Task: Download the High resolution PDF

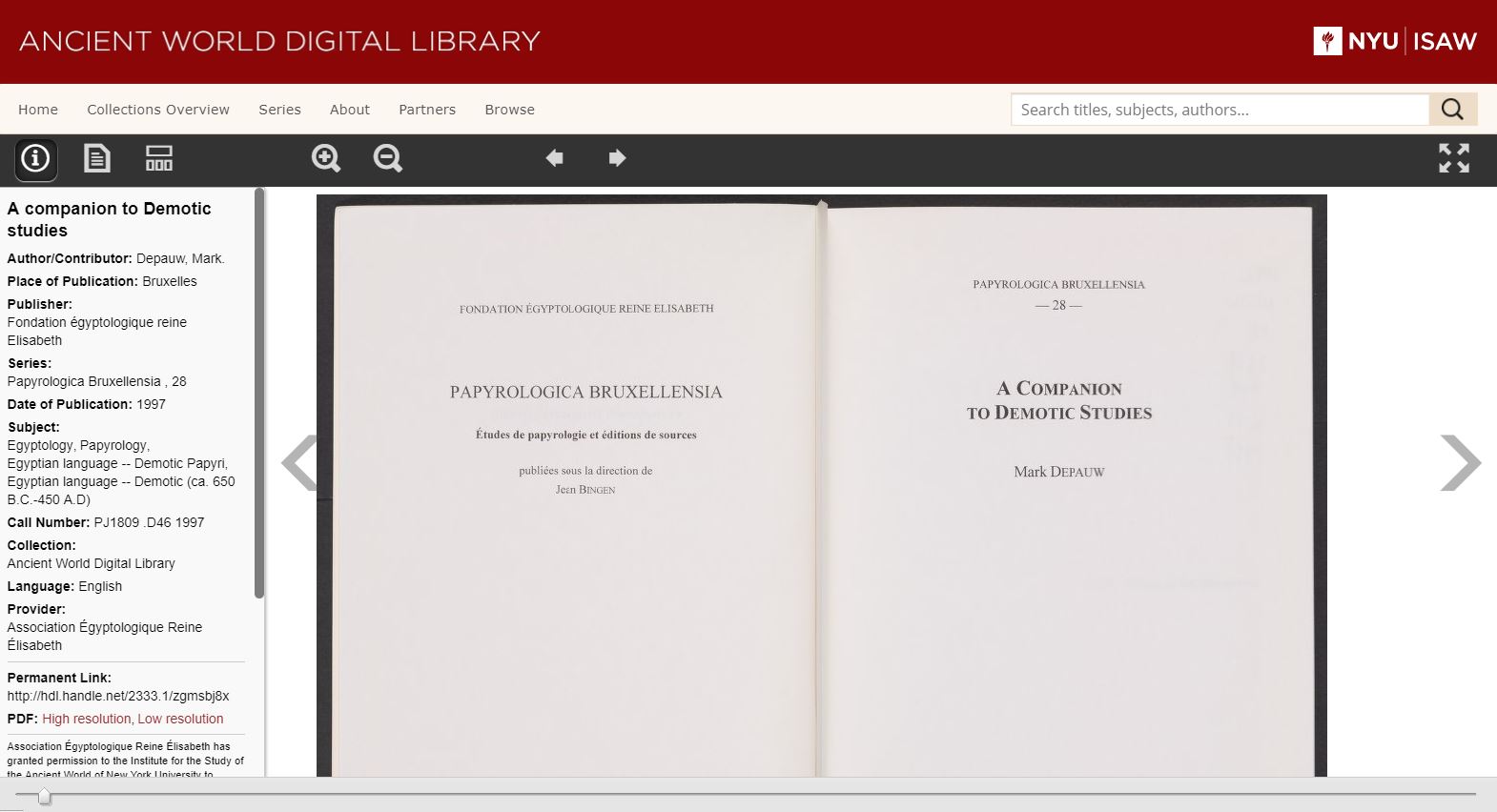Action: coord(86,719)
